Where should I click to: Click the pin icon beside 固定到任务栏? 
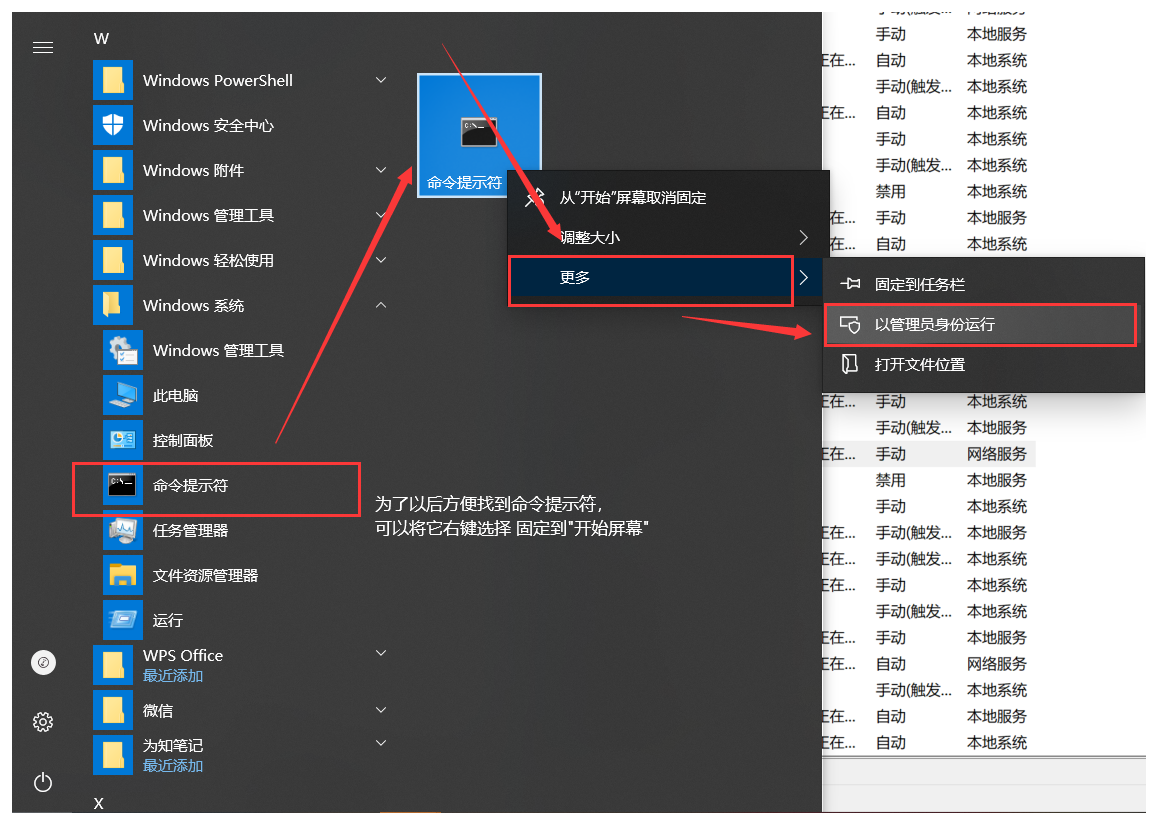tap(850, 284)
